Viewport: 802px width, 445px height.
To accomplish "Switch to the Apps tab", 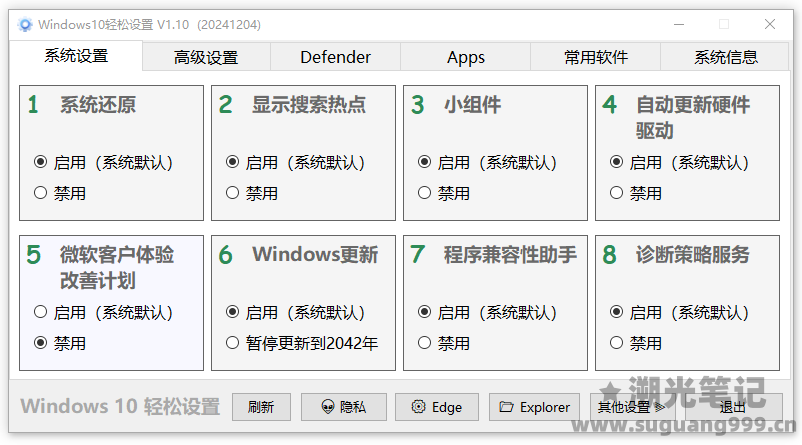I will point(465,57).
